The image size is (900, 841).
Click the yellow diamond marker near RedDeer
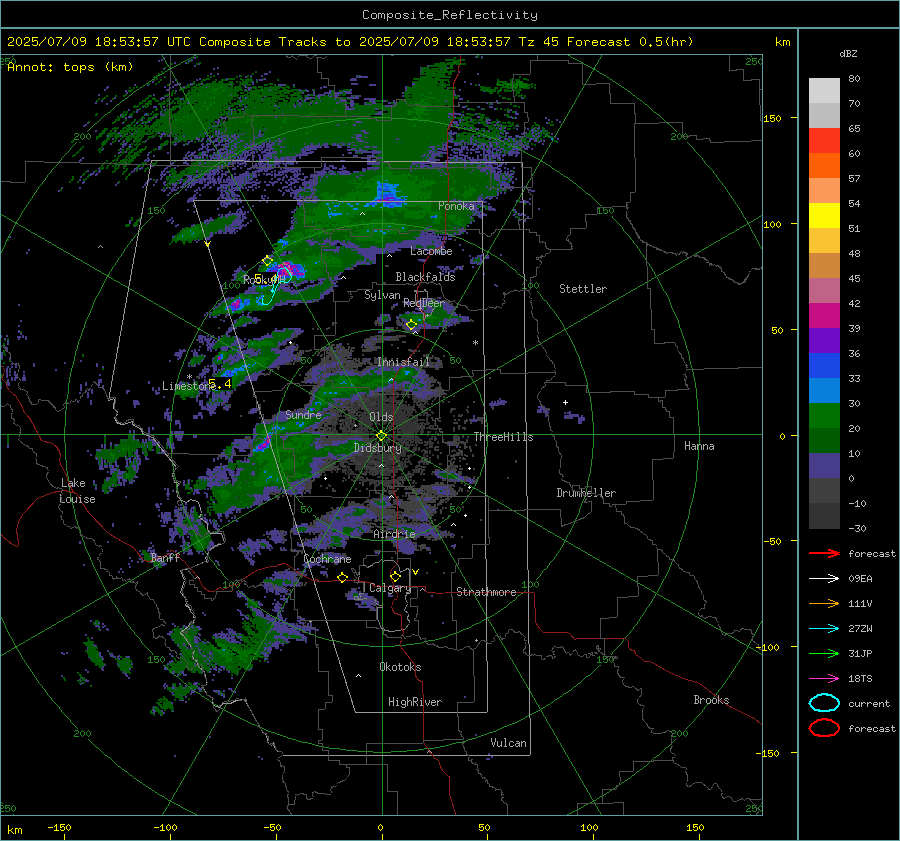pos(412,325)
